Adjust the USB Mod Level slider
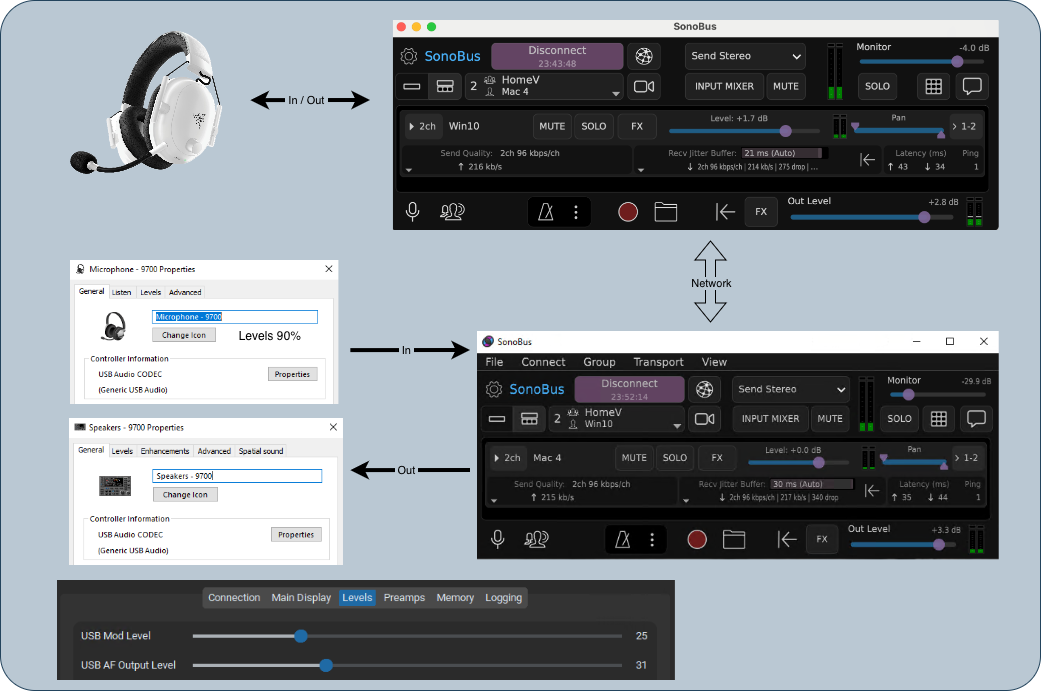 (301, 636)
